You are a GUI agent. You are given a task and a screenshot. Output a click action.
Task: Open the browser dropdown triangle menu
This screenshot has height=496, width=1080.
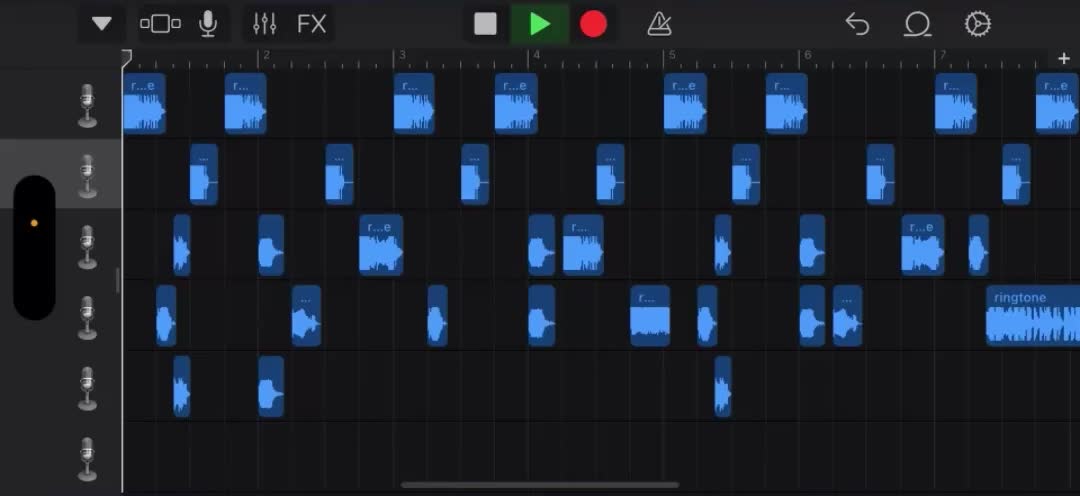[x=102, y=24]
